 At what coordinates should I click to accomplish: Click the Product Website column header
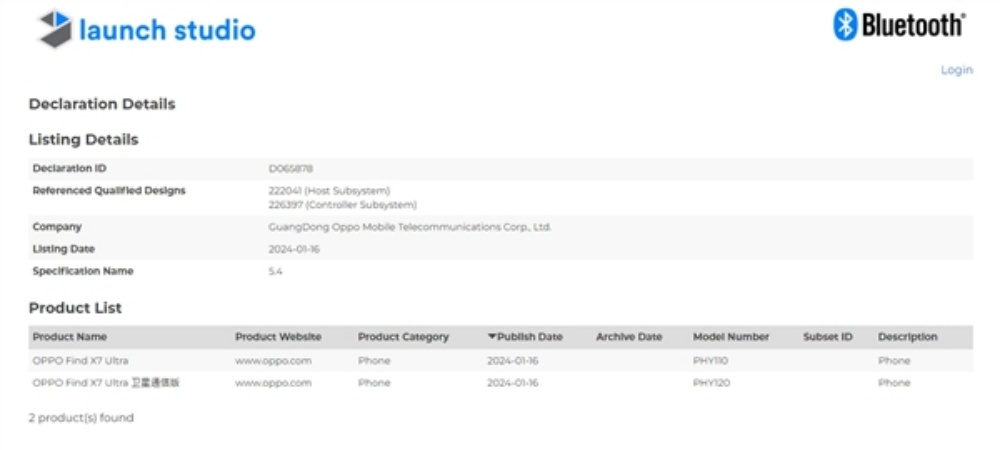tap(278, 337)
